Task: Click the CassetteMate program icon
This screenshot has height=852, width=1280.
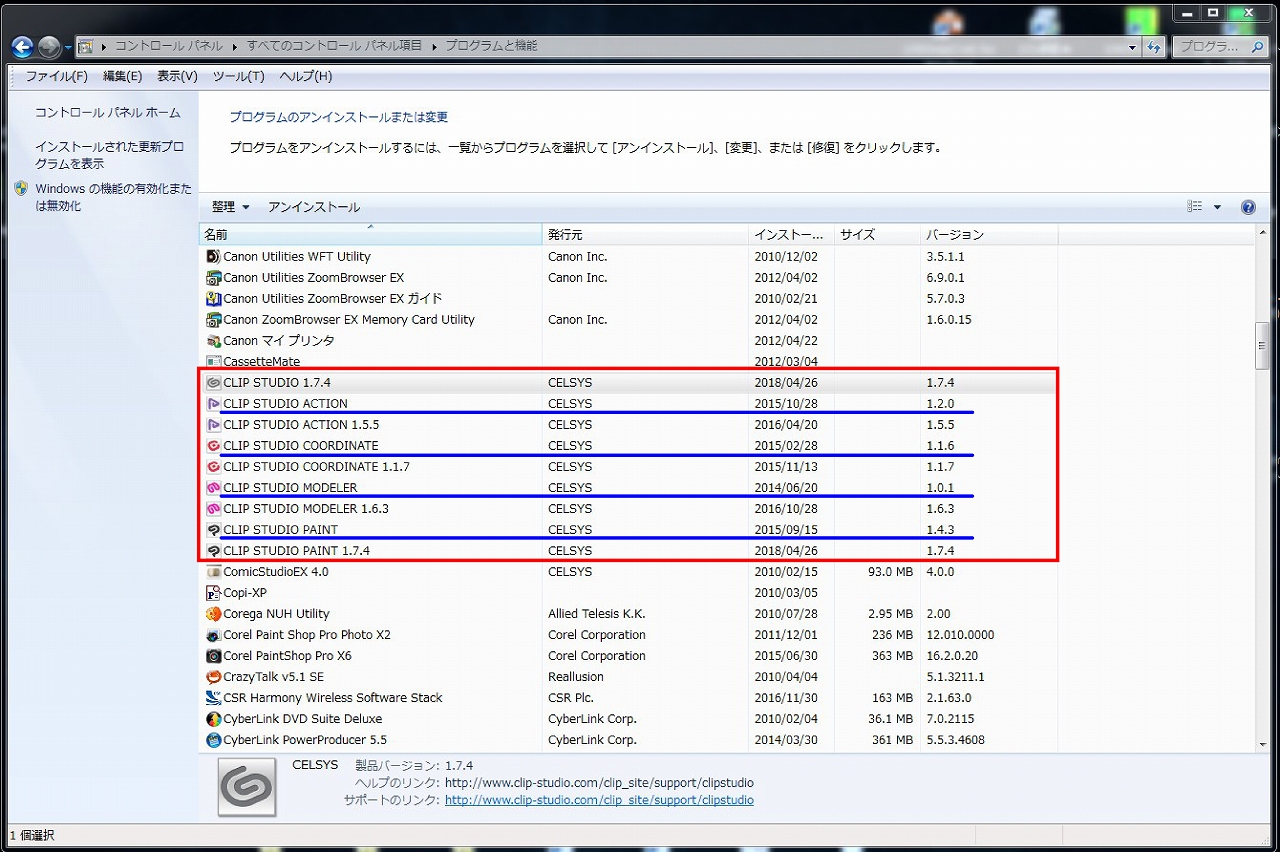Action: [213, 362]
